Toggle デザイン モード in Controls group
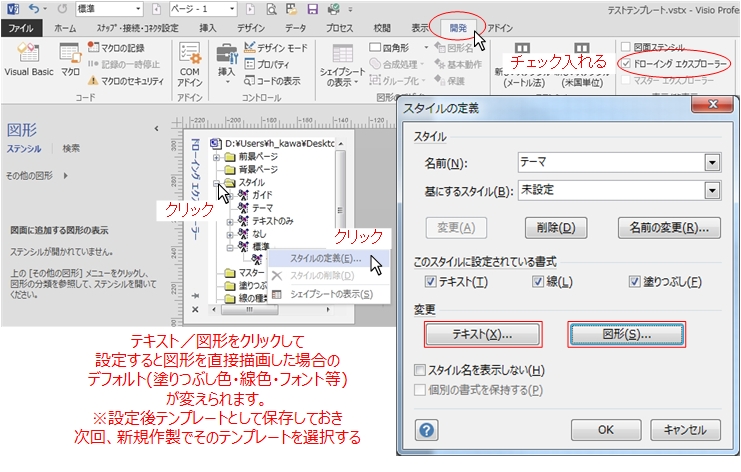741x472 pixels. point(276,48)
